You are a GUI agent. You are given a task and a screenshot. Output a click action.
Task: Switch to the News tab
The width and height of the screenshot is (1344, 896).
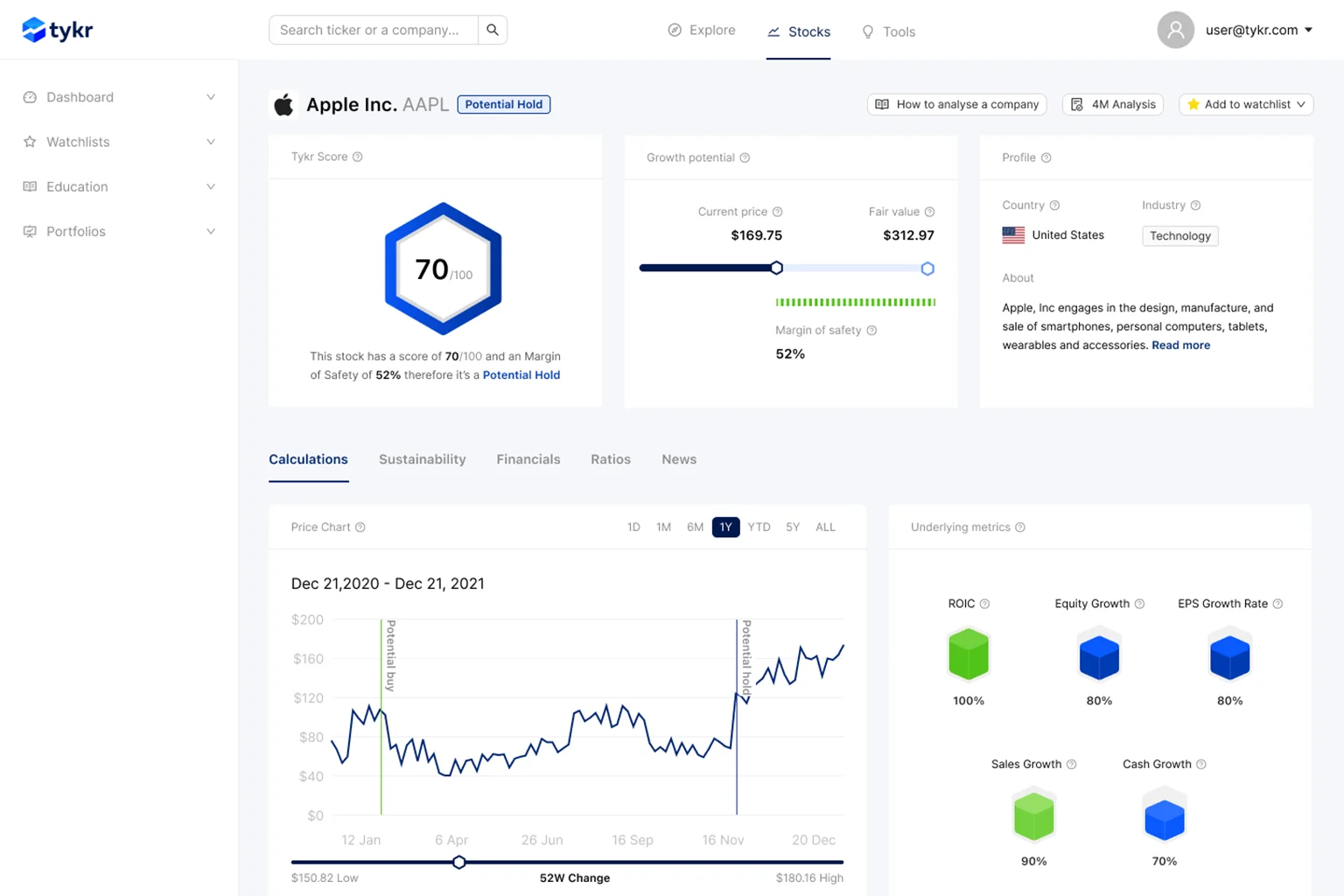[x=679, y=459]
